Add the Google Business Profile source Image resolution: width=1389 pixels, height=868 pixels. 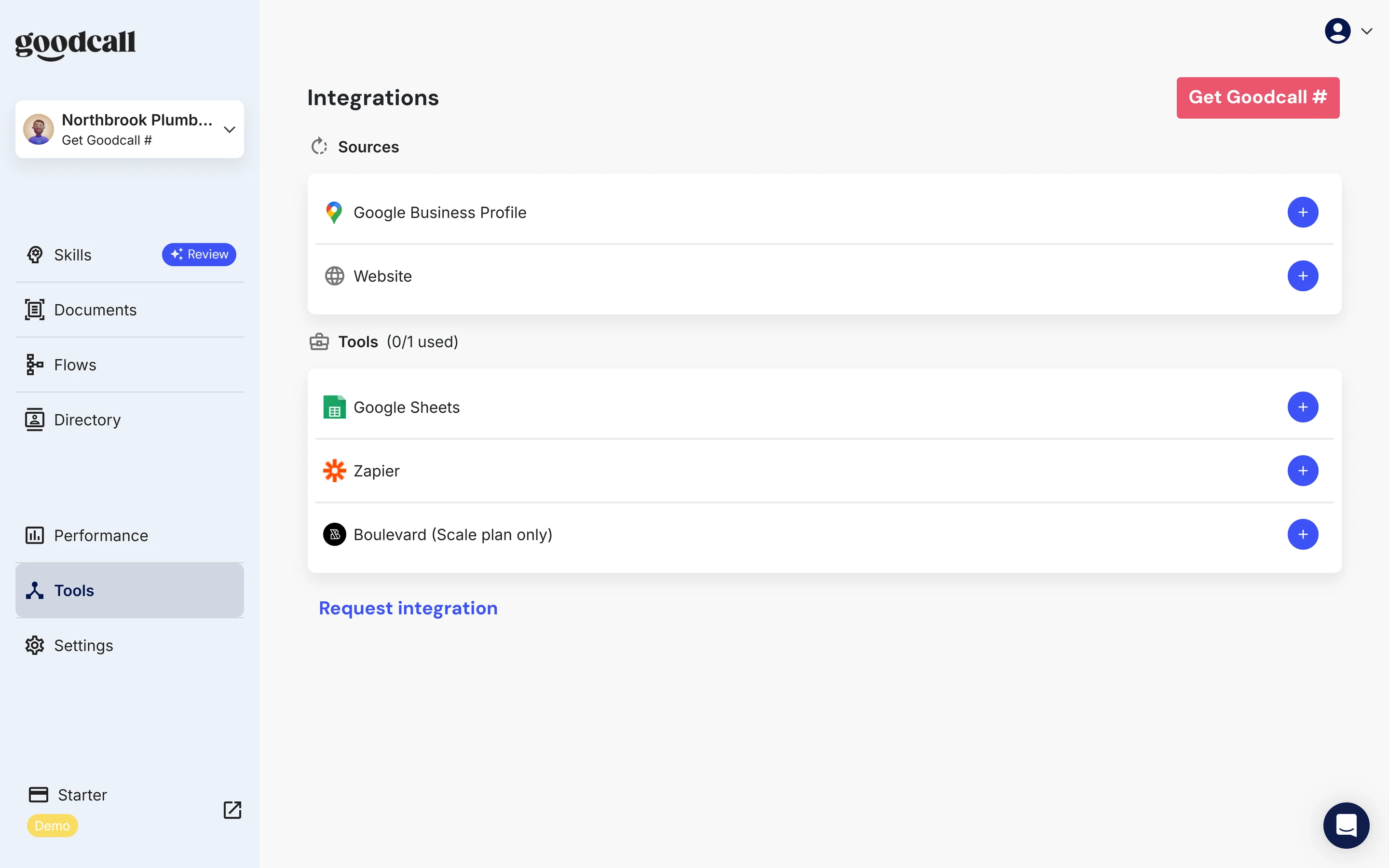1302,212
